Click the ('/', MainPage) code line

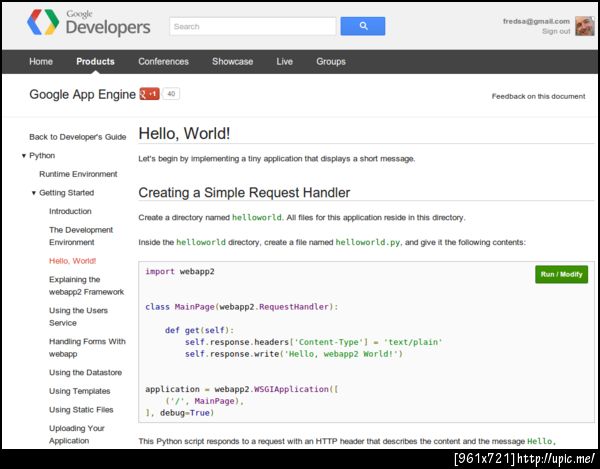204,401
